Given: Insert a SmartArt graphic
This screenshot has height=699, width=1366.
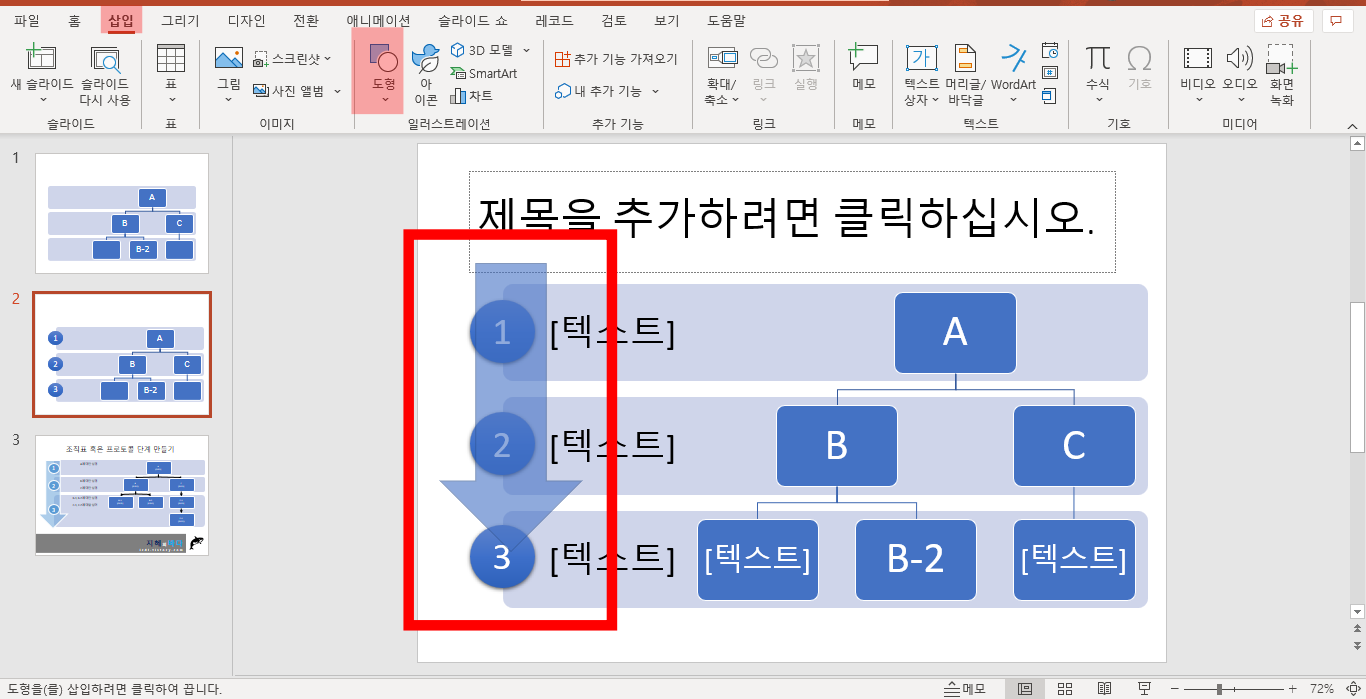Looking at the screenshot, I should (x=484, y=74).
